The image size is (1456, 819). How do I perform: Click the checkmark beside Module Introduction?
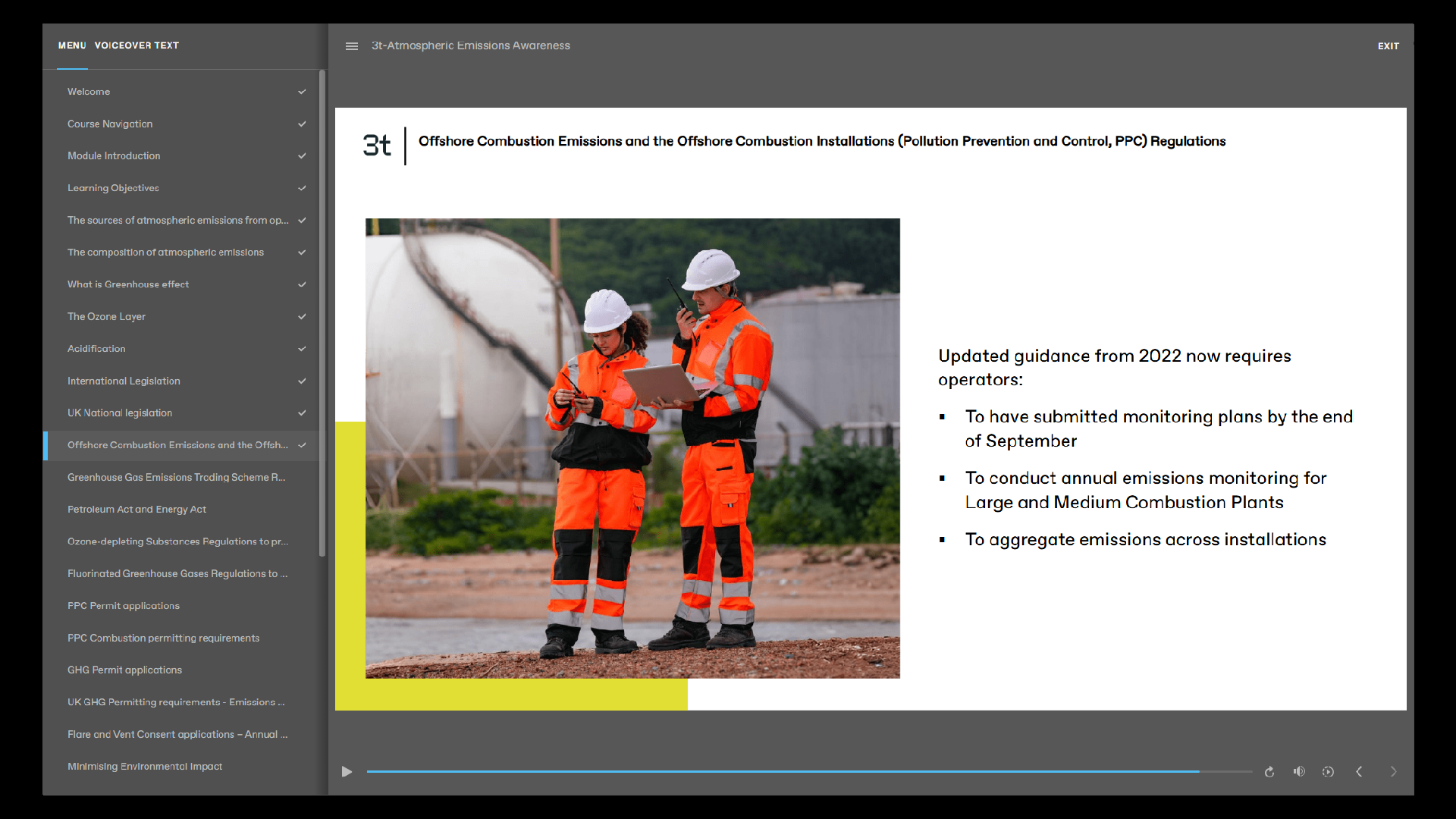point(302,155)
